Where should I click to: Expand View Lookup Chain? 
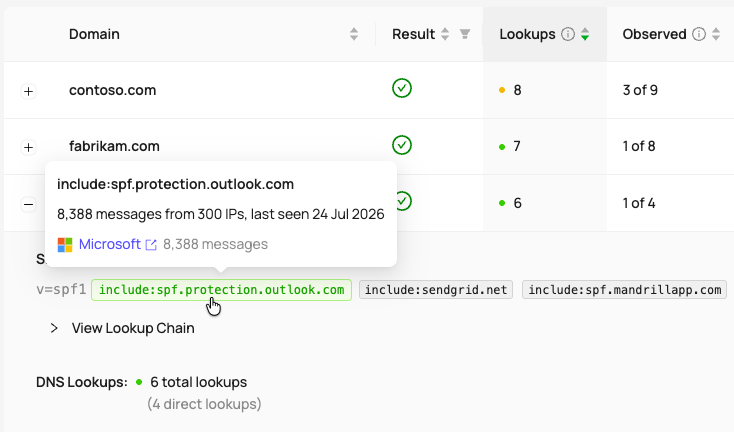click(x=123, y=328)
